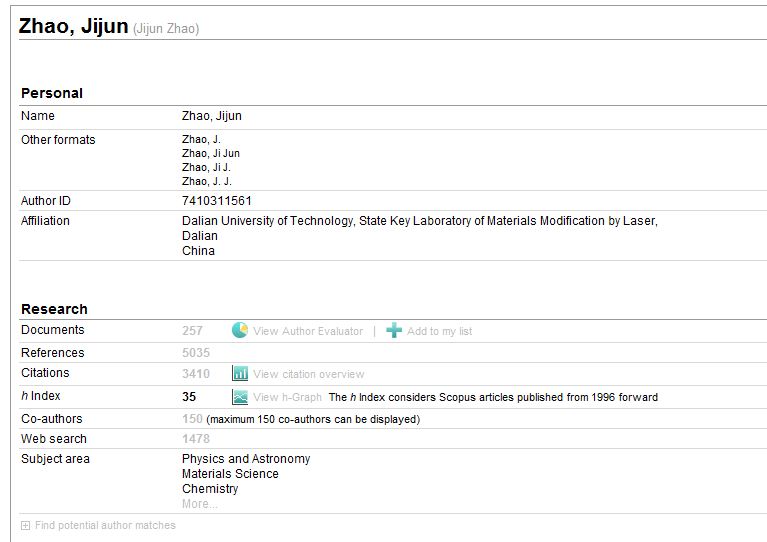Click the Add to my list link
Image resolution: width=767 pixels, height=542 pixels.
click(439, 331)
